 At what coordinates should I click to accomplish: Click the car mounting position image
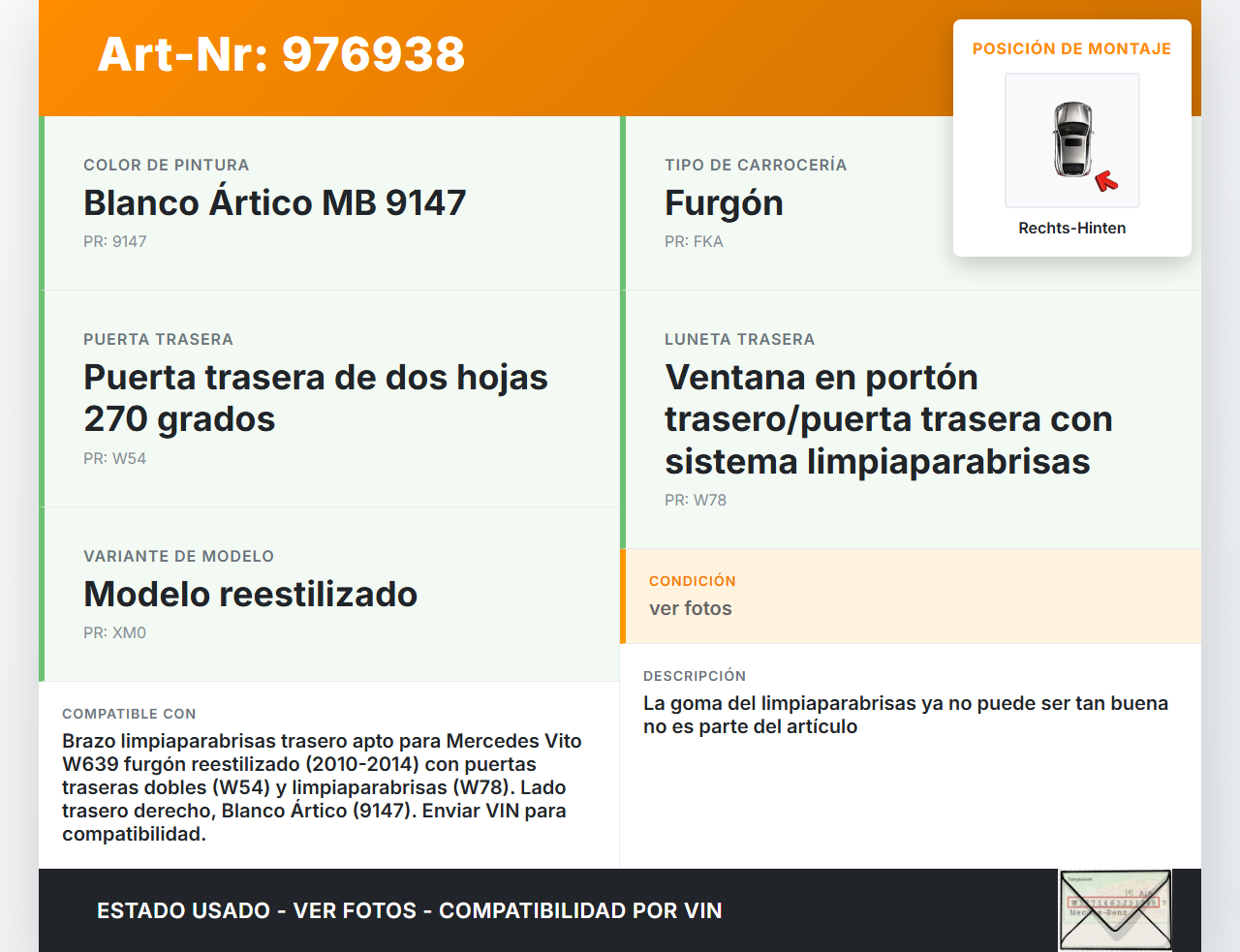click(x=1072, y=140)
